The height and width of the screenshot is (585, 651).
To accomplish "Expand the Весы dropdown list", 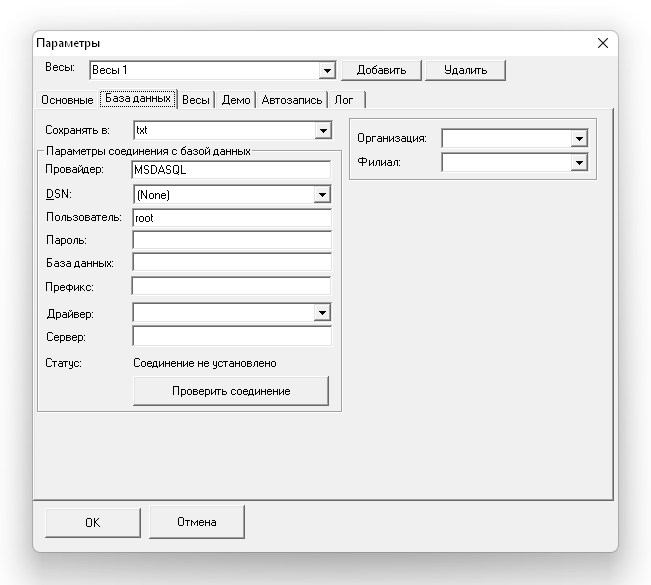I will [x=326, y=71].
